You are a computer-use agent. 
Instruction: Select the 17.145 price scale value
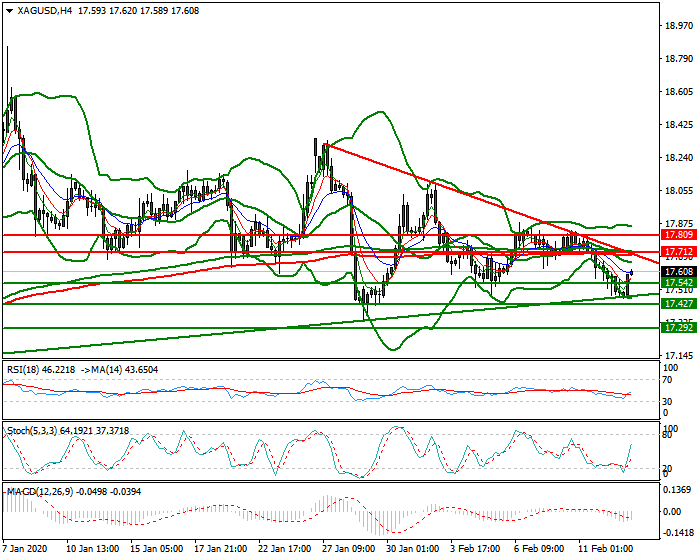pyautogui.click(x=679, y=356)
